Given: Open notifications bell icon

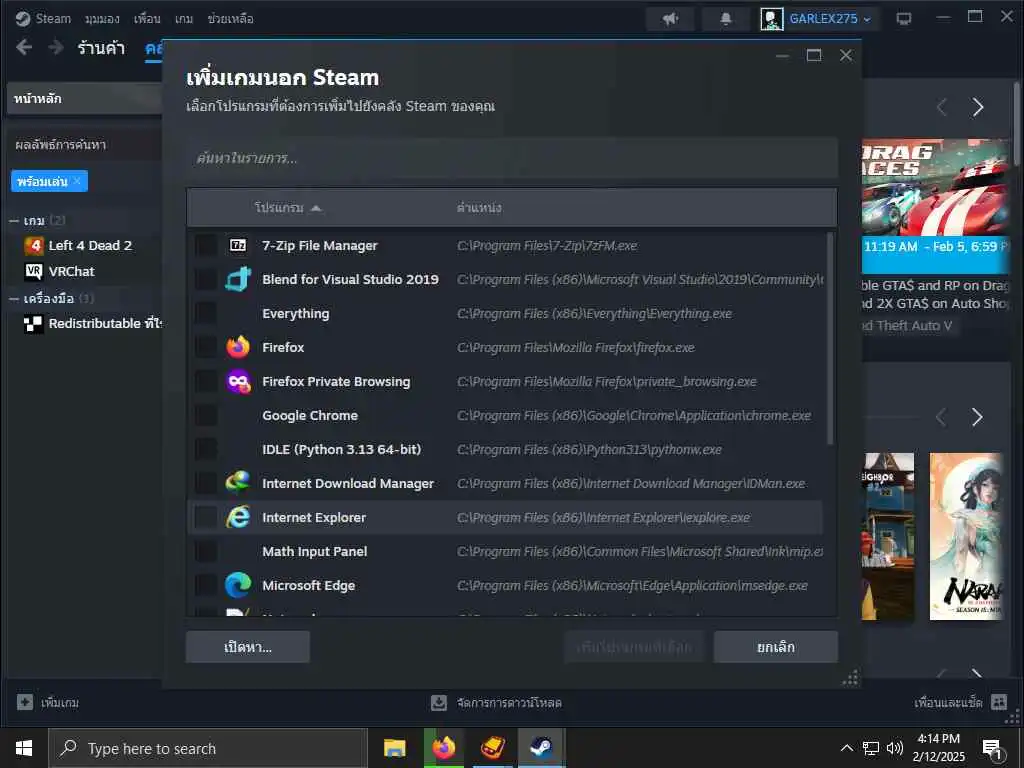Looking at the screenshot, I should [x=726, y=18].
